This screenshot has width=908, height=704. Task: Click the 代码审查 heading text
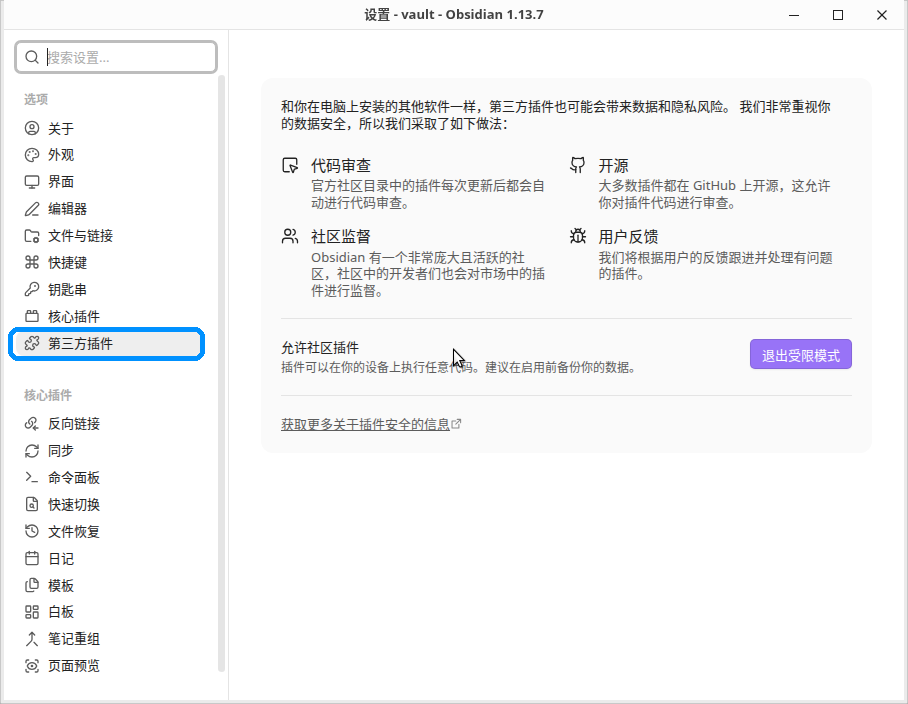click(x=341, y=166)
